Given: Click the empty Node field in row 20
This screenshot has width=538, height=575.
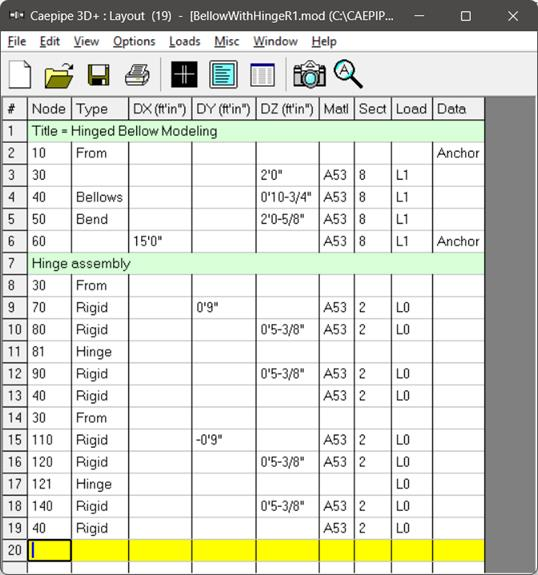Looking at the screenshot, I should click(x=49, y=550).
